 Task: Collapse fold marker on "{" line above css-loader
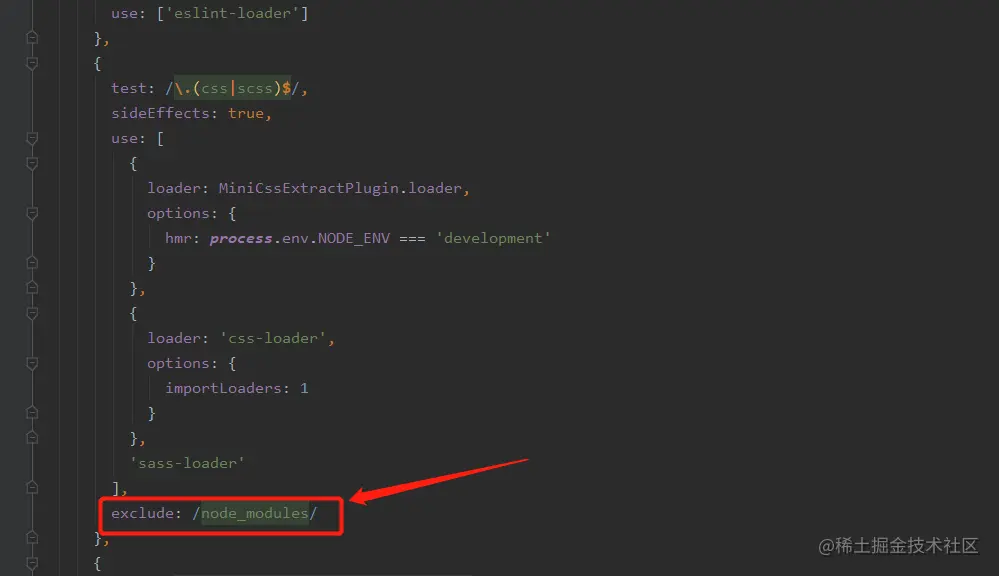32,313
